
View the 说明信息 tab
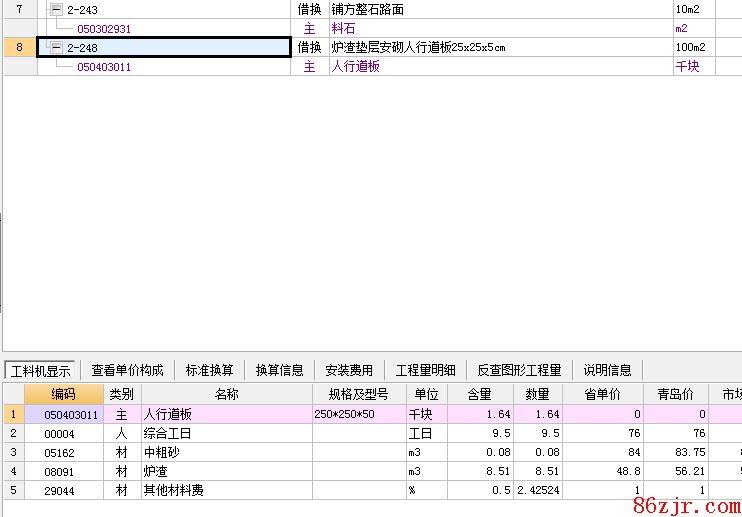click(x=607, y=370)
